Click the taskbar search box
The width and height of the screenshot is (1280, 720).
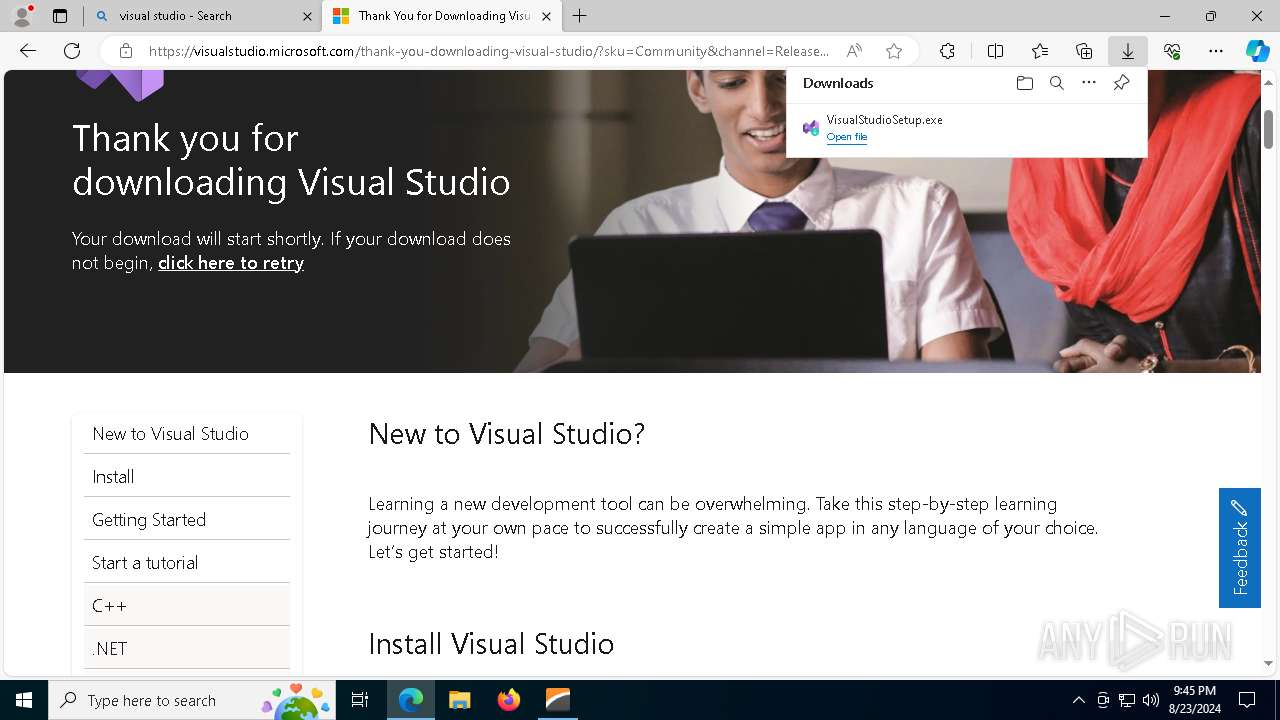tap(192, 700)
